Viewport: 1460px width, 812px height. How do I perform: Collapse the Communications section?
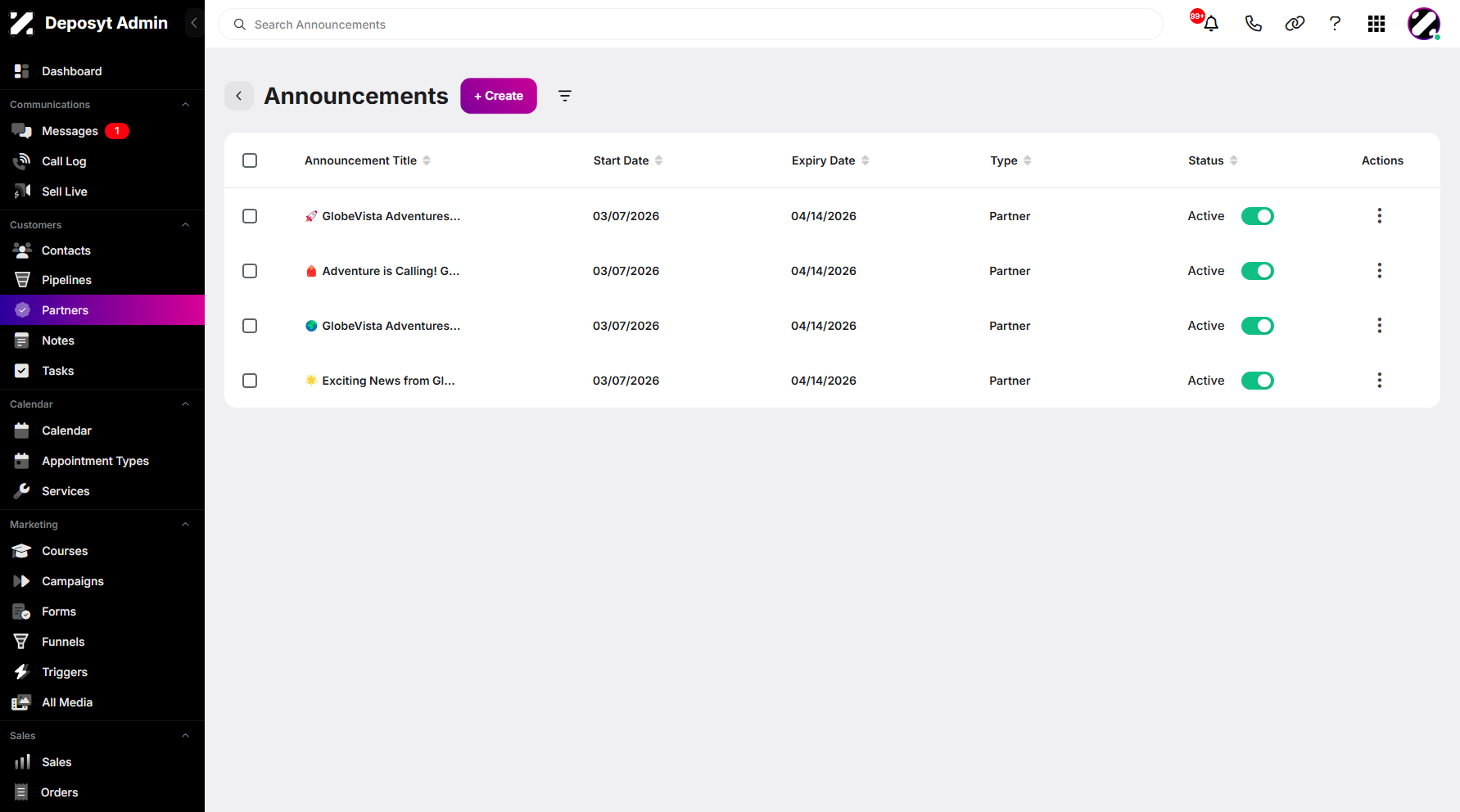185,105
